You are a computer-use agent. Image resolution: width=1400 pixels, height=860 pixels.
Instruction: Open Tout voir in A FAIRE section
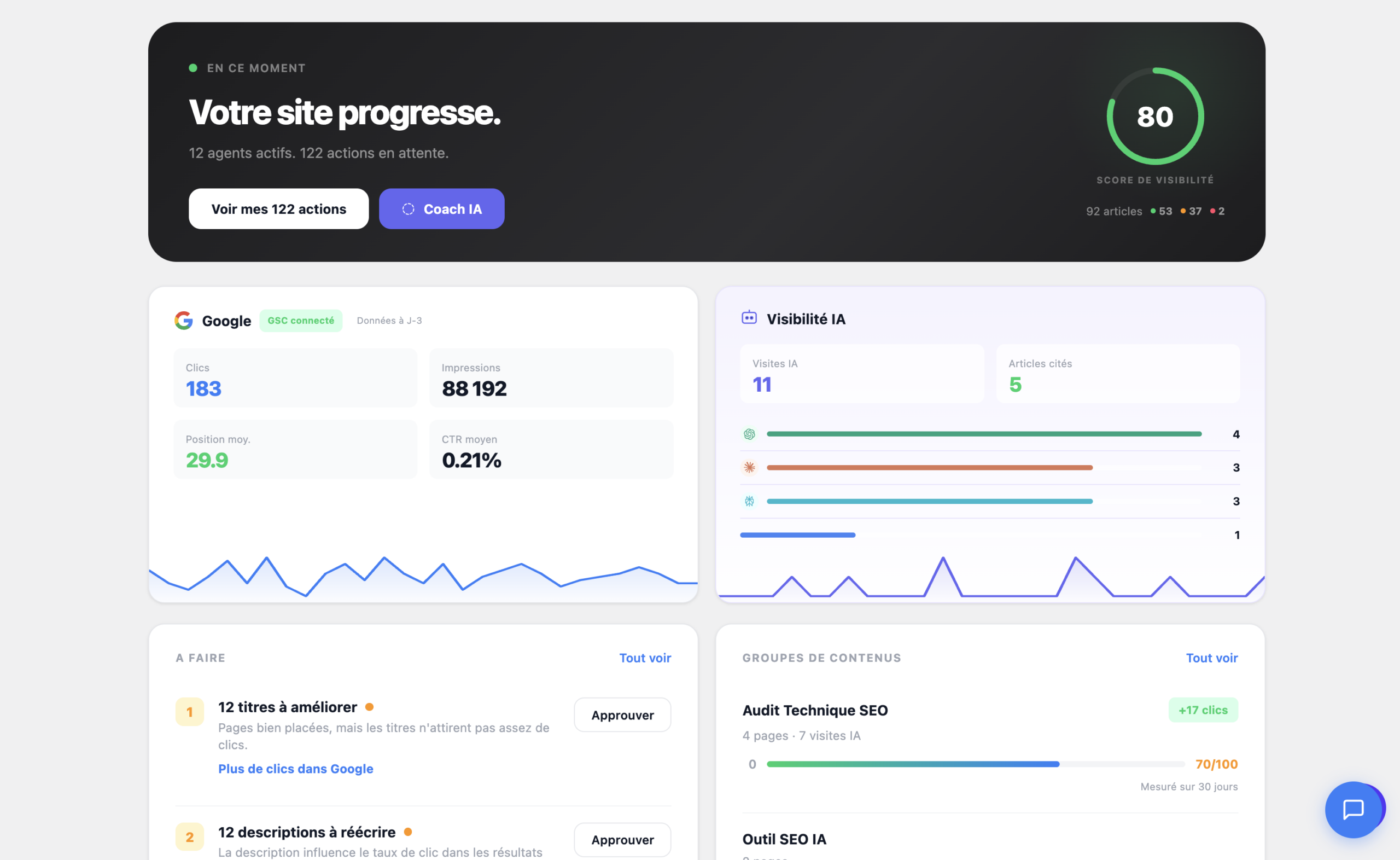click(x=645, y=658)
